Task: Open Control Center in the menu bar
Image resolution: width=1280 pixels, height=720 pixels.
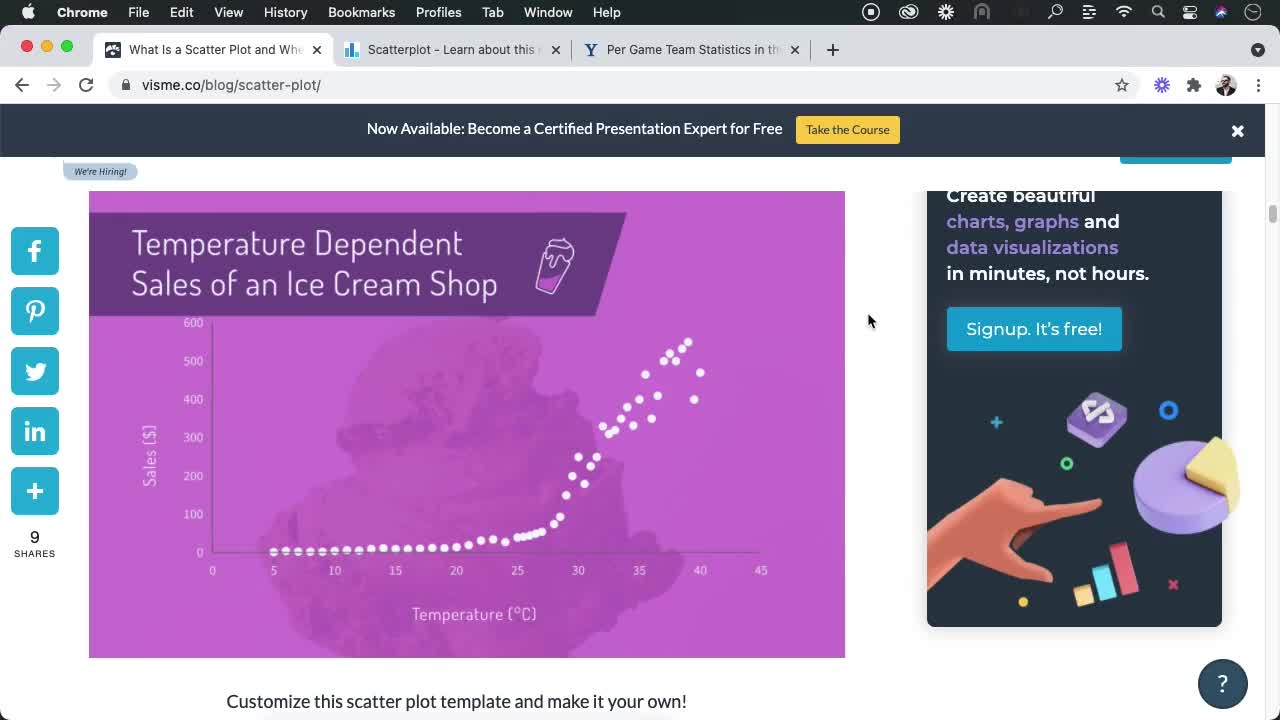Action: click(x=1190, y=12)
